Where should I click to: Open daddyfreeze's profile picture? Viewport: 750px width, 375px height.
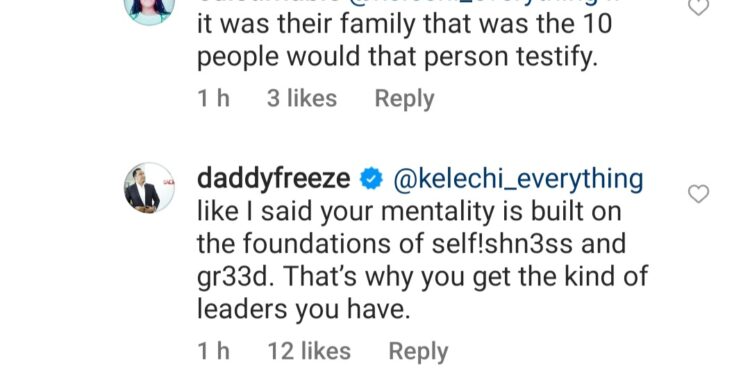pos(149,188)
